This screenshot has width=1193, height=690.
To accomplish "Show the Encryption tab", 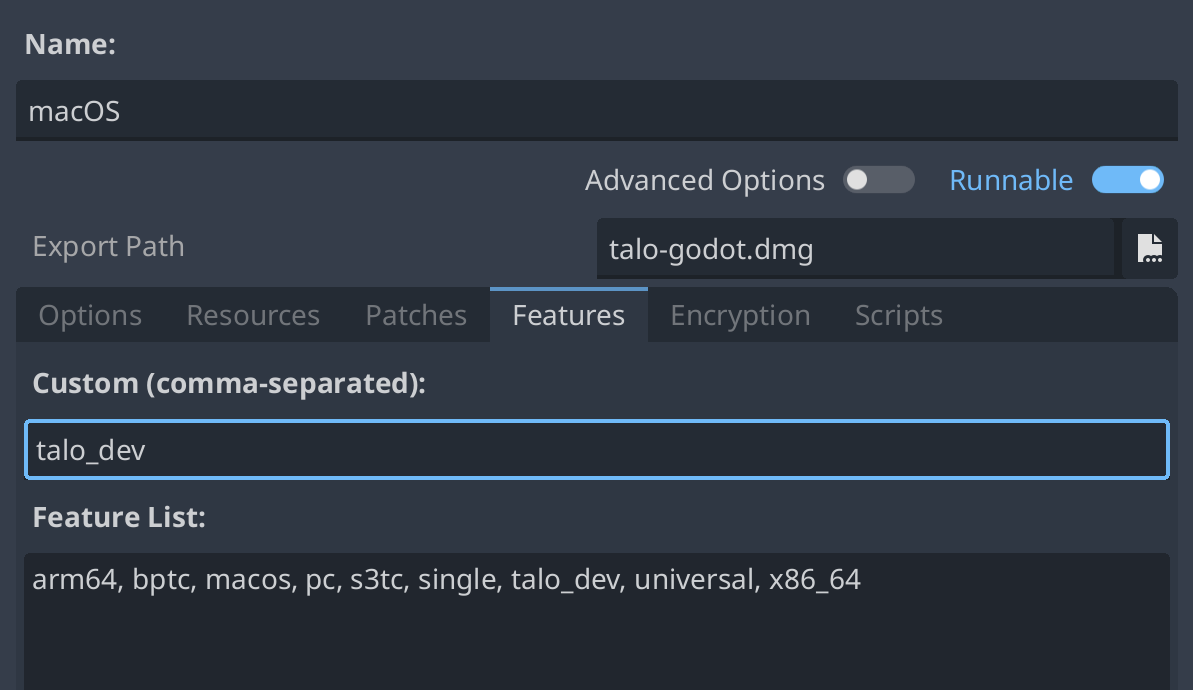I will click(740, 316).
